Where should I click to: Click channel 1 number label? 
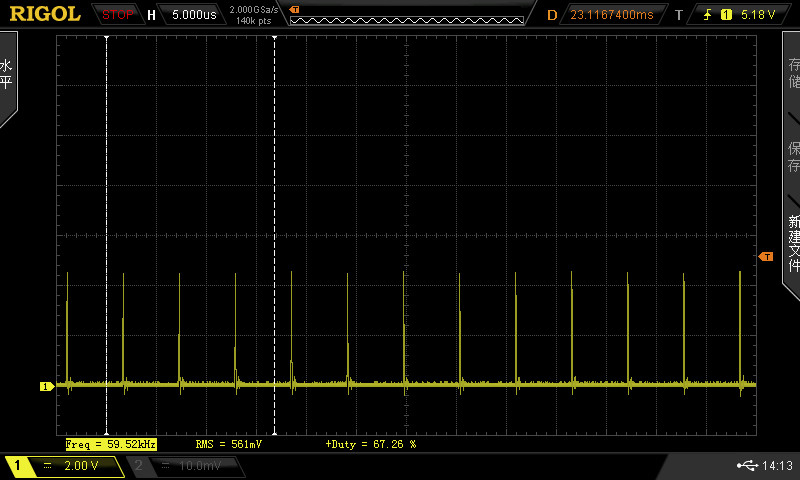(17, 465)
